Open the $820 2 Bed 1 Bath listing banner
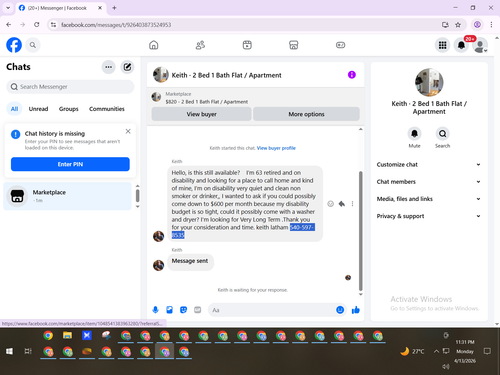 coord(255,98)
